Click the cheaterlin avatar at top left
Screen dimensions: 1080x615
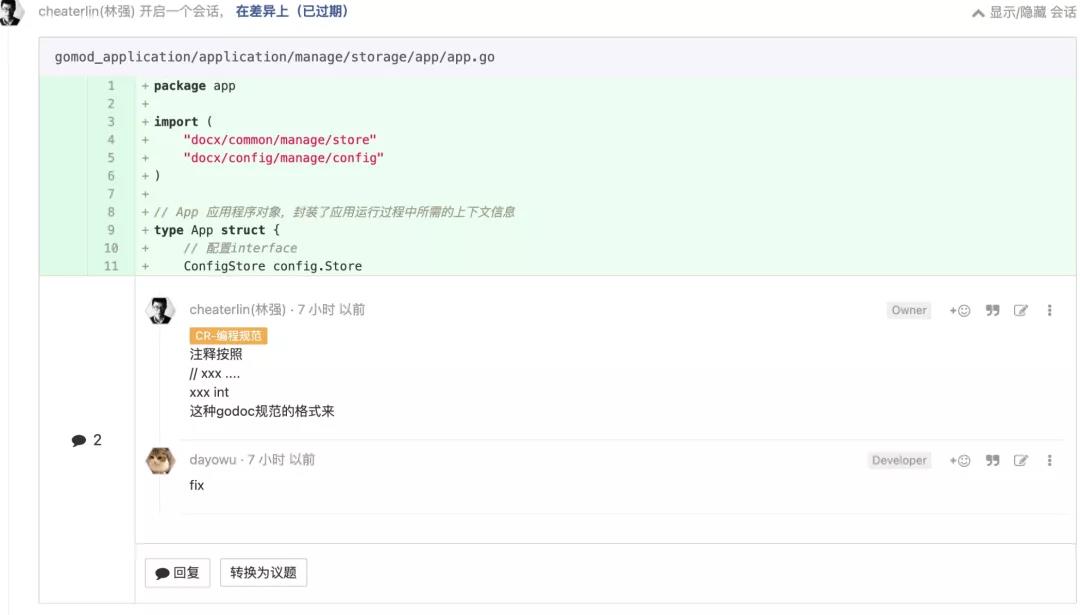tap(11, 12)
